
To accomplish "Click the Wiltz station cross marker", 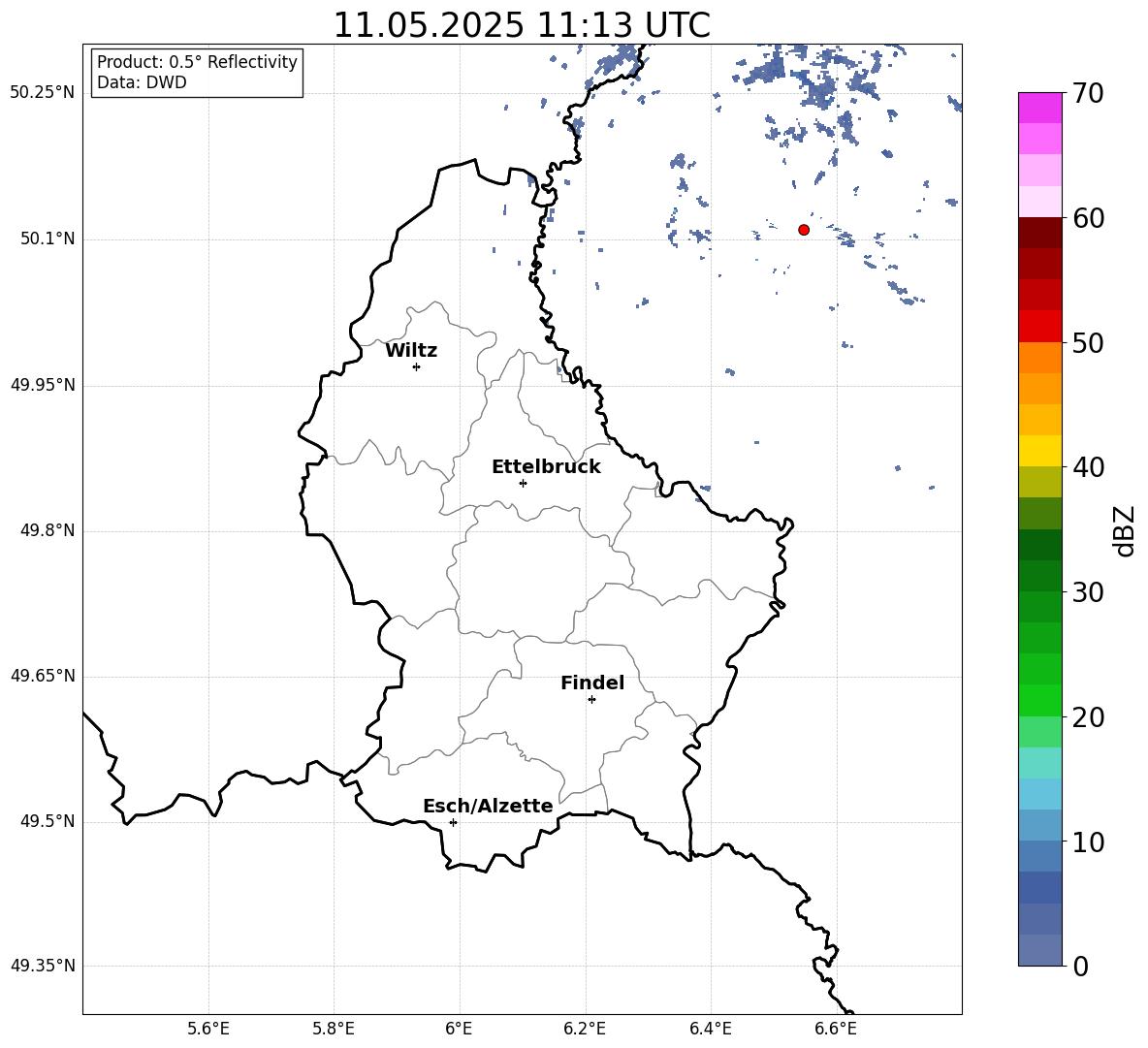I will (417, 366).
